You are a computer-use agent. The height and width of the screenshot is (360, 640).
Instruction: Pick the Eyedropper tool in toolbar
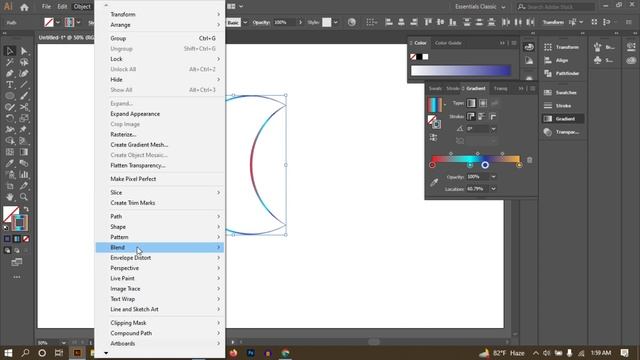[x=10, y=163]
